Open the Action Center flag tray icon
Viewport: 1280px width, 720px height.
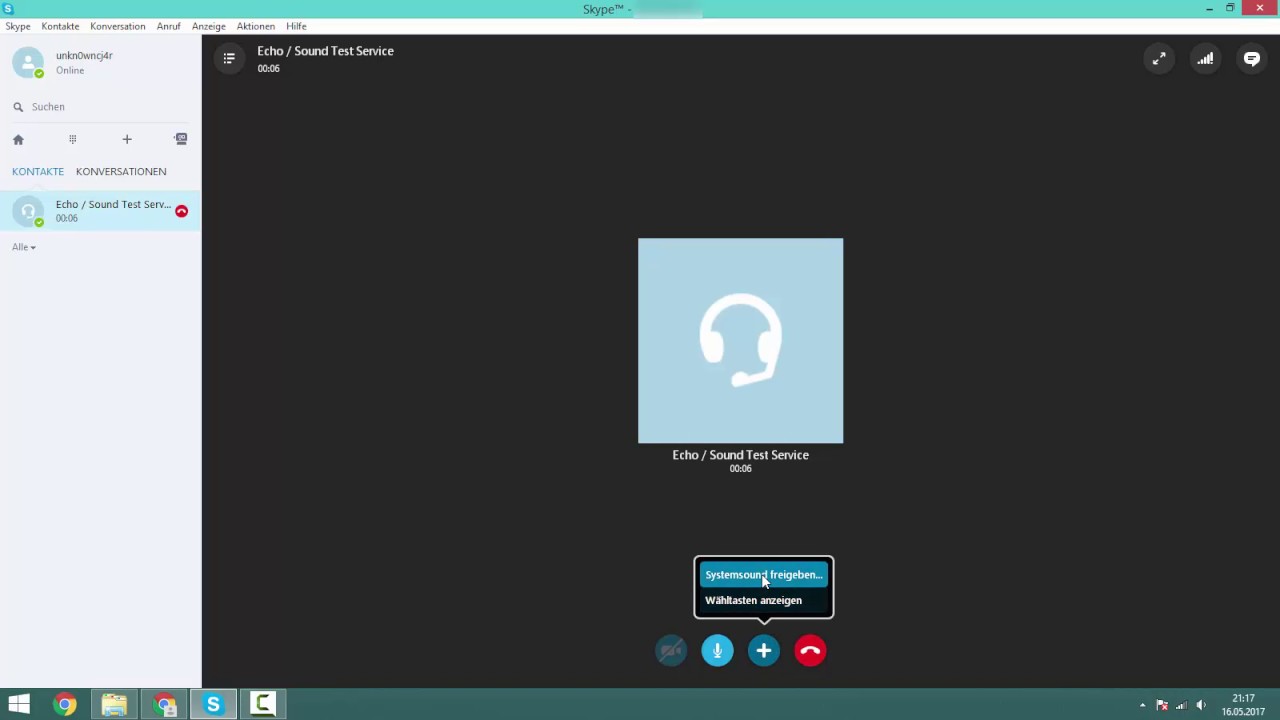click(1162, 705)
